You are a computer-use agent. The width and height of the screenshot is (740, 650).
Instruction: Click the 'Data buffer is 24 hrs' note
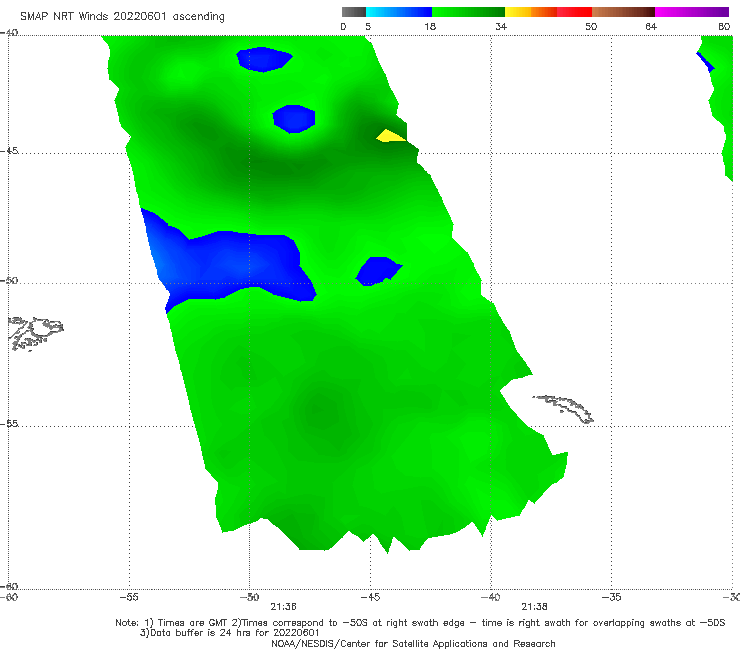(230, 633)
